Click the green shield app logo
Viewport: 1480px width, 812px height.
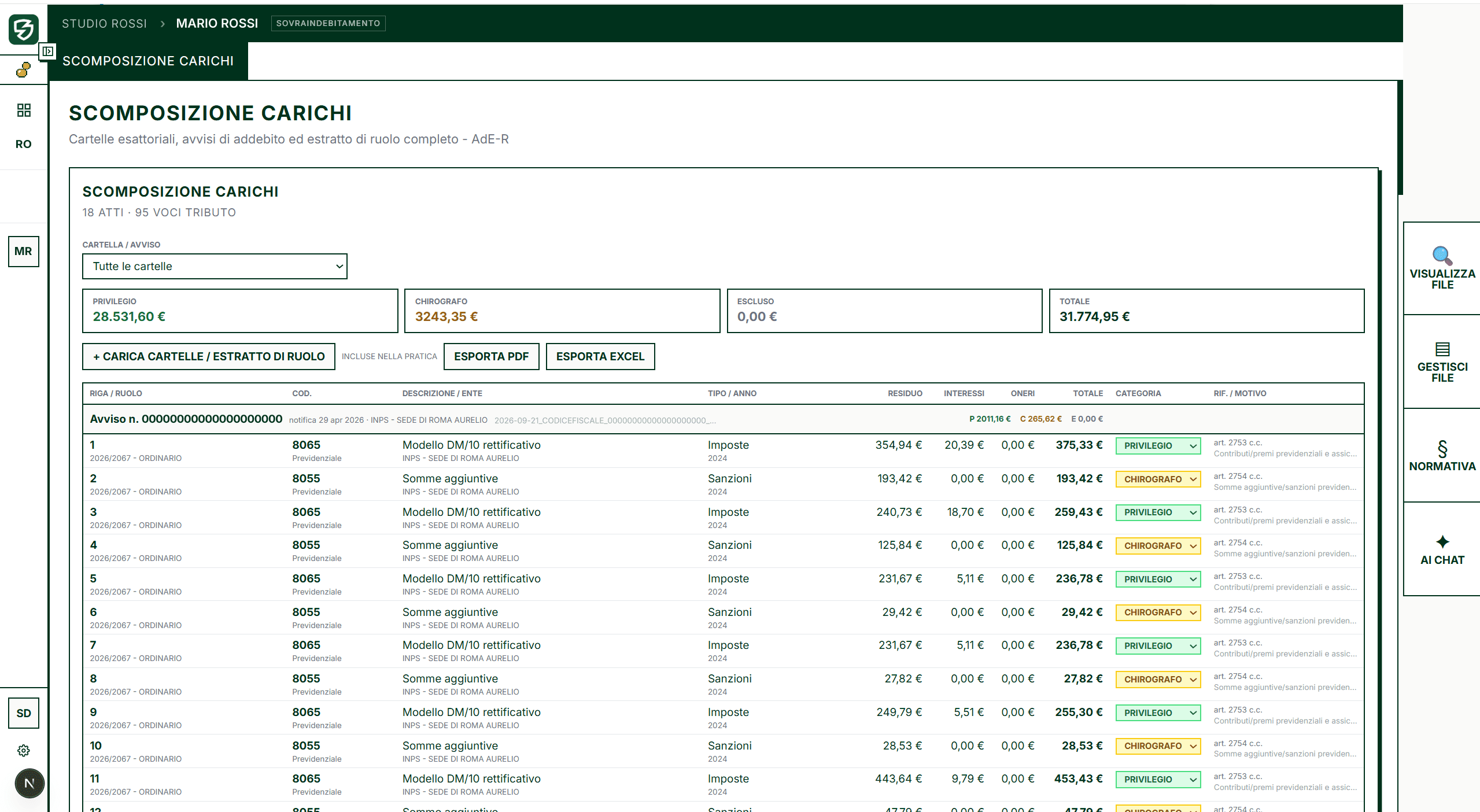tap(24, 29)
